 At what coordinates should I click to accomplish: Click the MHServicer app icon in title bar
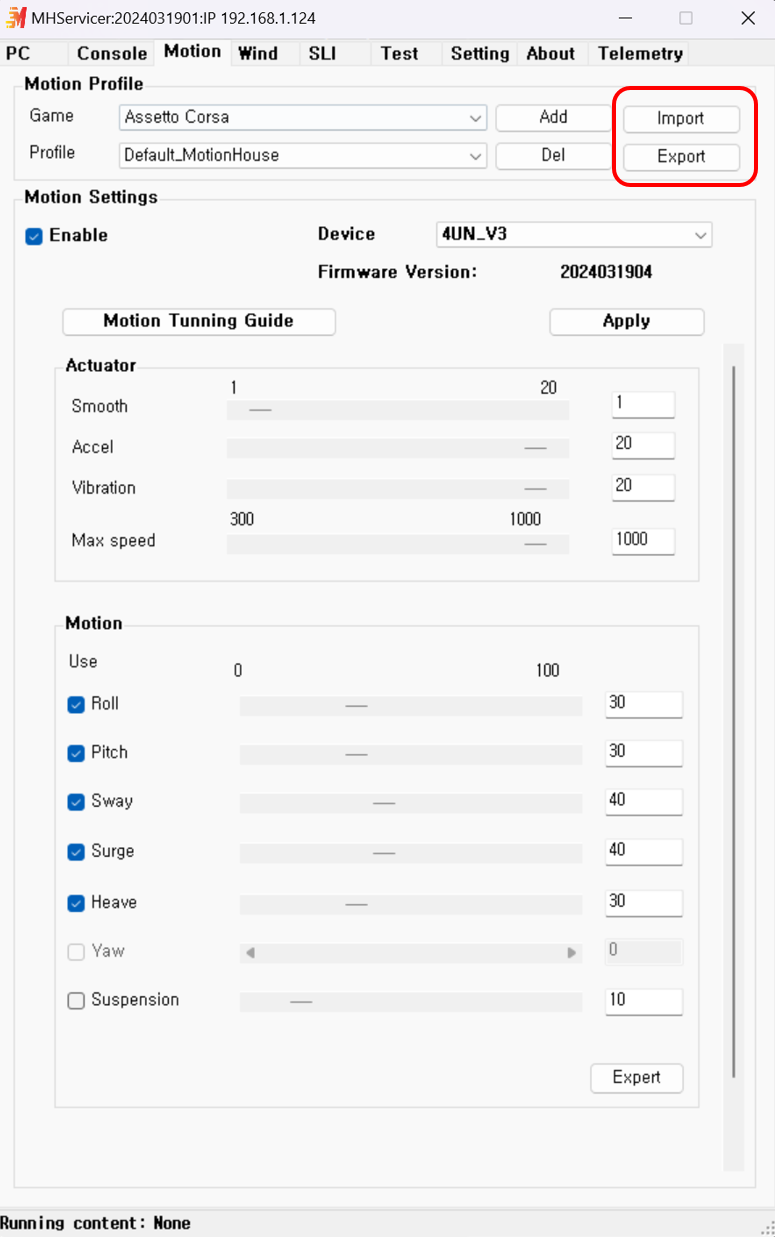16,18
